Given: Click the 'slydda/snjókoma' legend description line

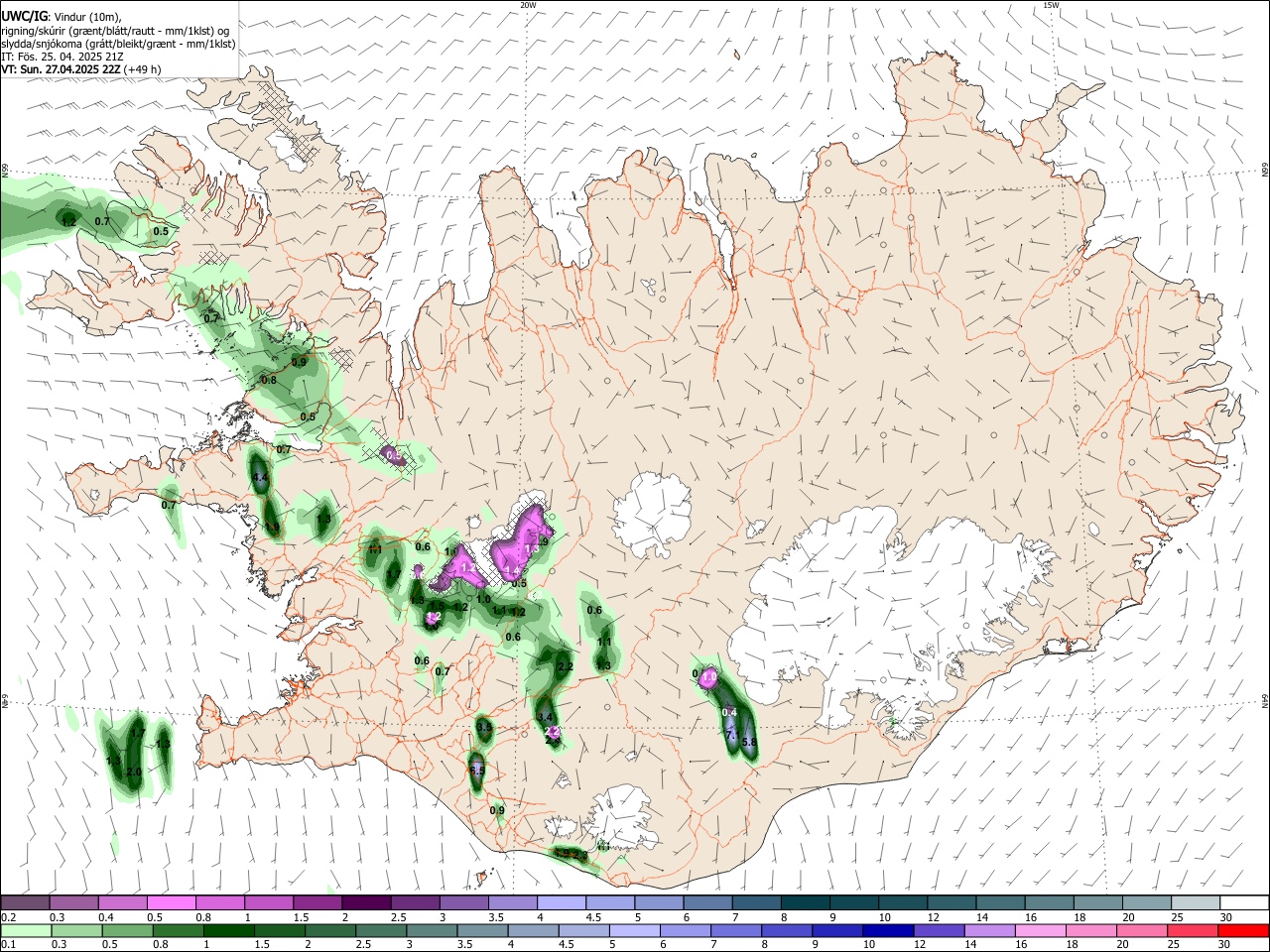Looking at the screenshot, I should pyautogui.click(x=118, y=44).
